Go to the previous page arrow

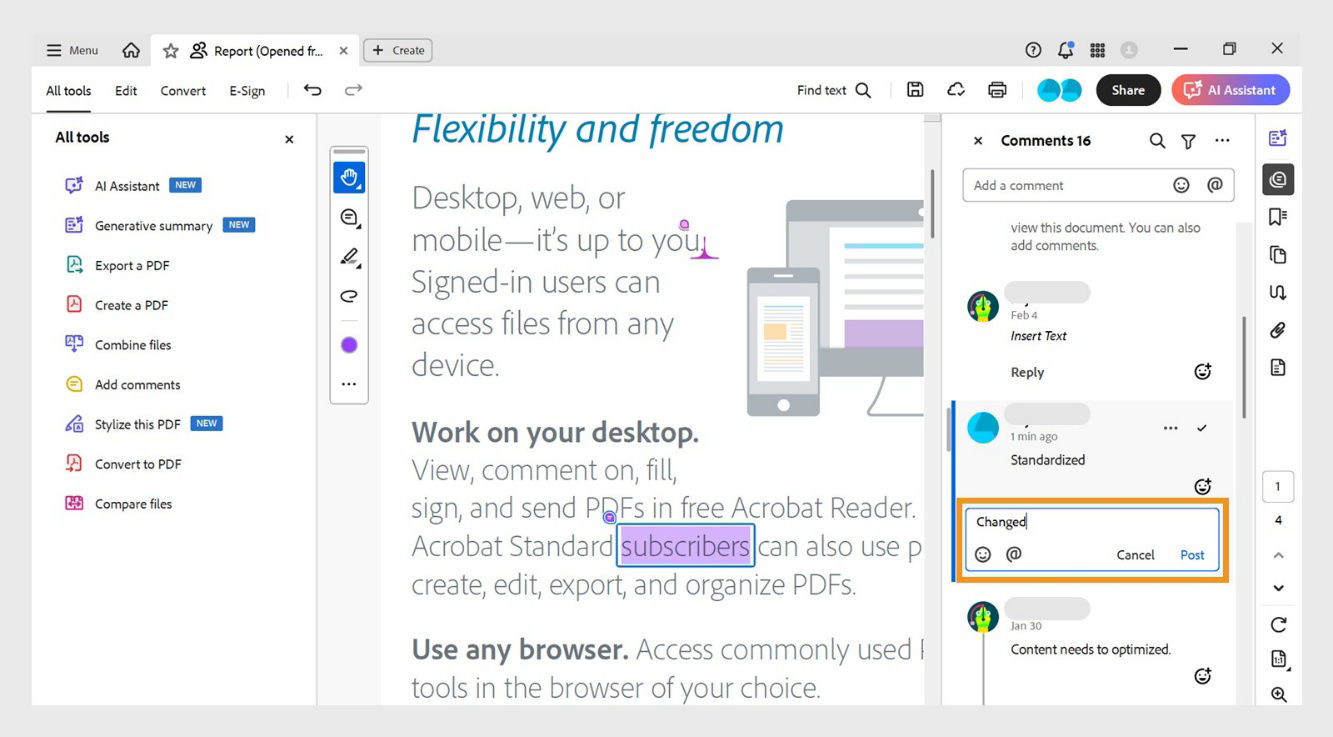[1278, 555]
